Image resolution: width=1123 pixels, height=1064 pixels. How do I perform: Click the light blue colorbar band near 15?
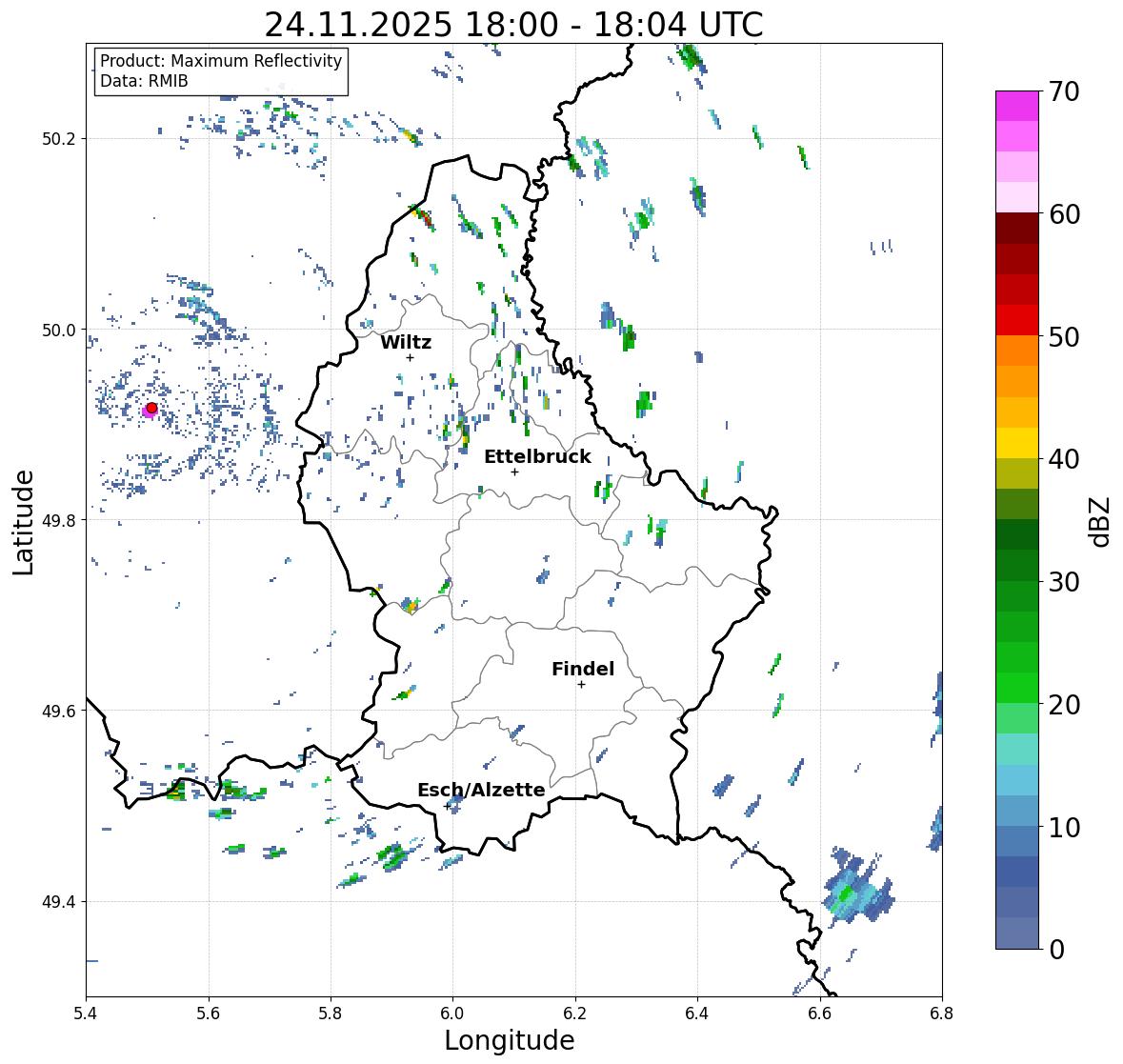point(1017,780)
